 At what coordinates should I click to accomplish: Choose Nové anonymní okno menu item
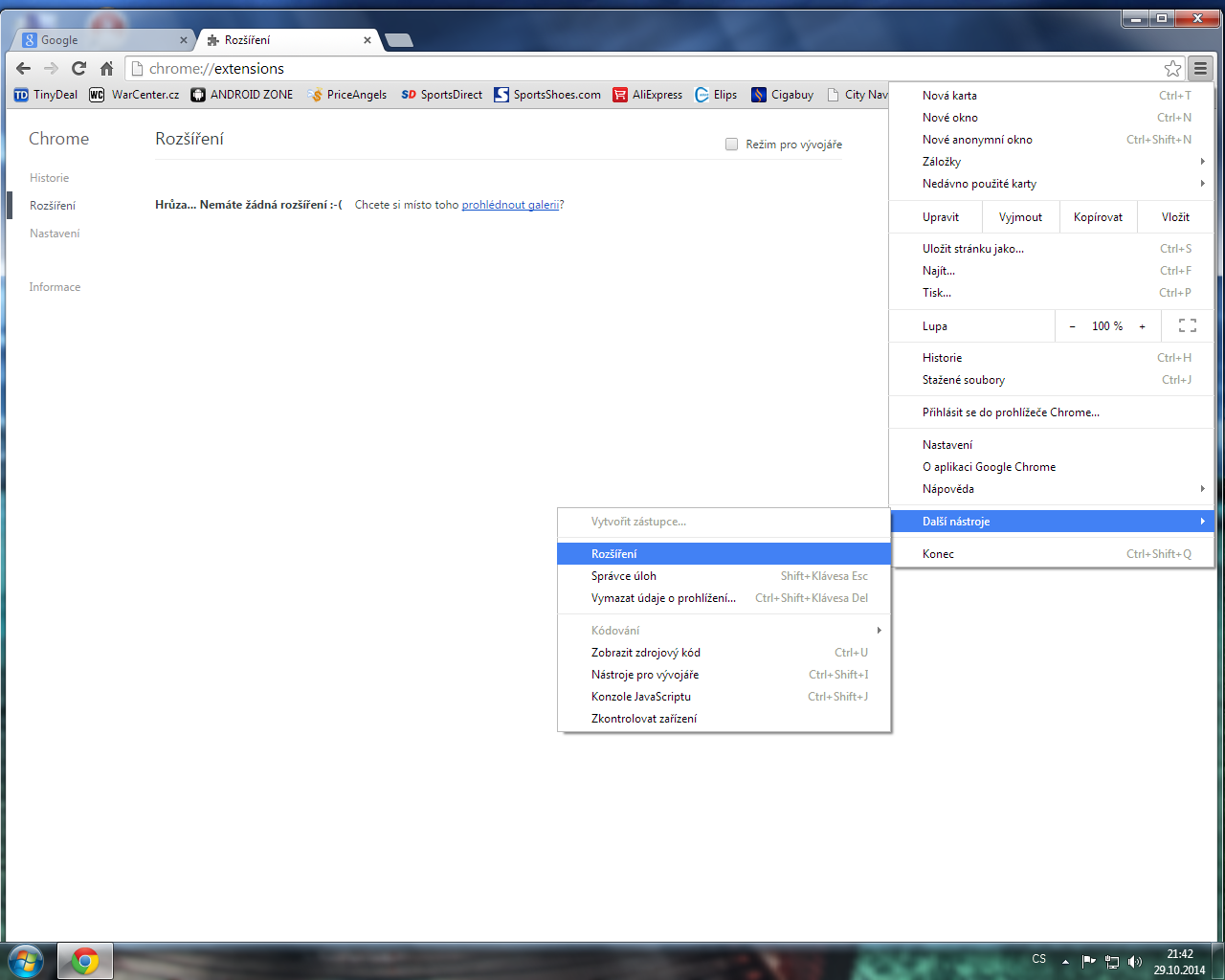tap(977, 140)
